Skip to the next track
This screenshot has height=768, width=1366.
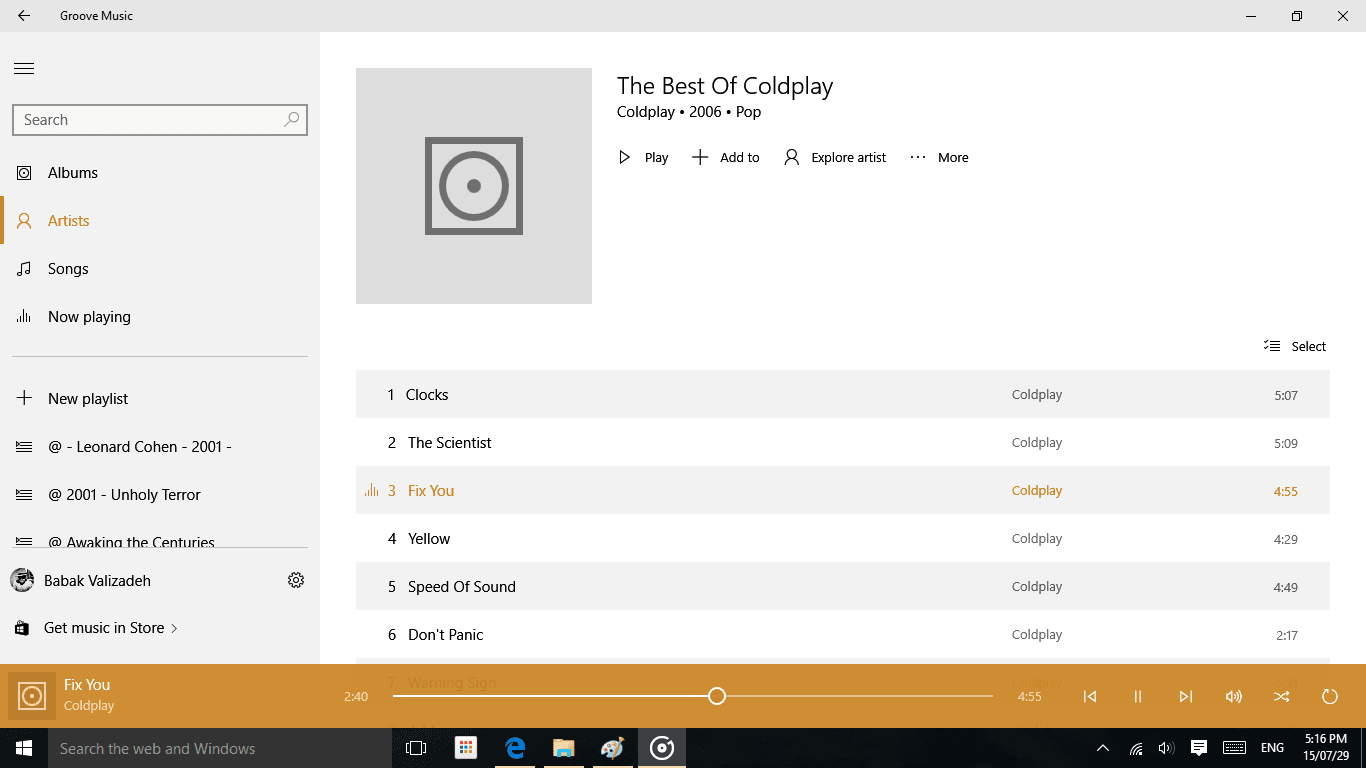point(1185,697)
